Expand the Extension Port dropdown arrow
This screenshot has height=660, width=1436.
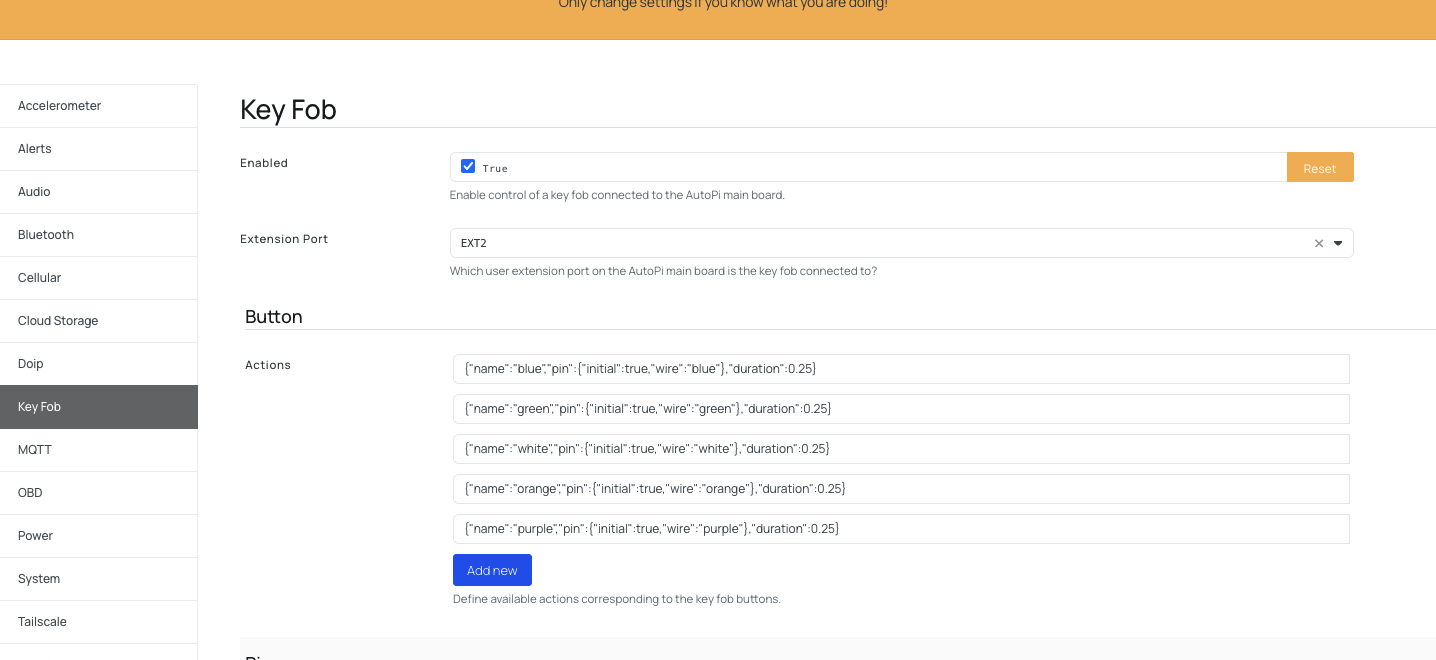(x=1338, y=243)
